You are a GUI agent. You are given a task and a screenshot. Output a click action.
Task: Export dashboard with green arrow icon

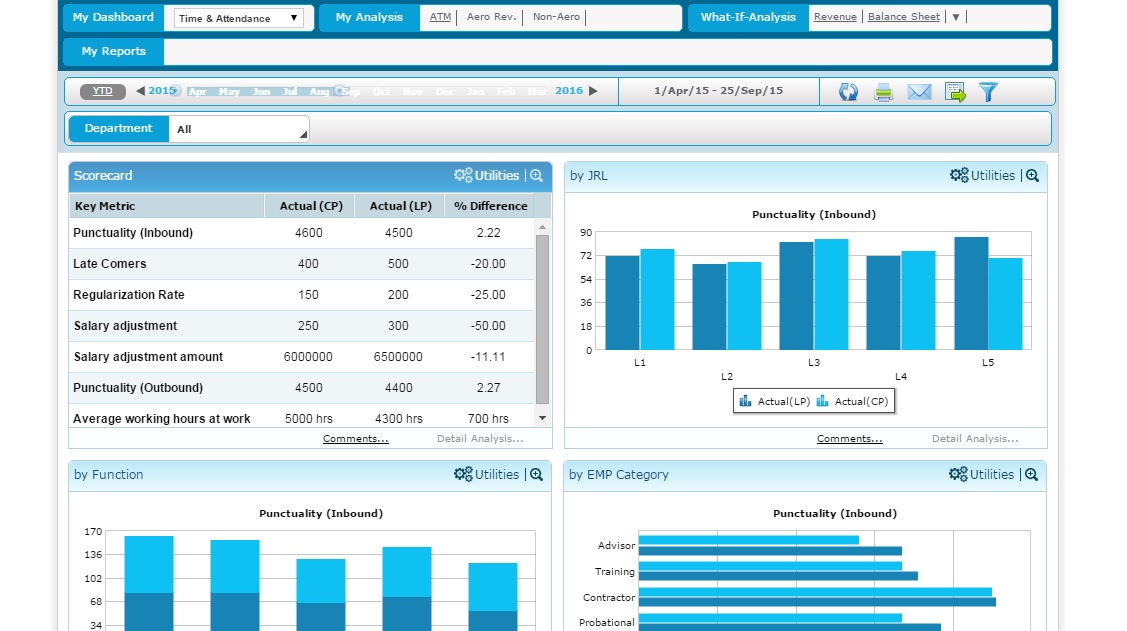[x=955, y=92]
